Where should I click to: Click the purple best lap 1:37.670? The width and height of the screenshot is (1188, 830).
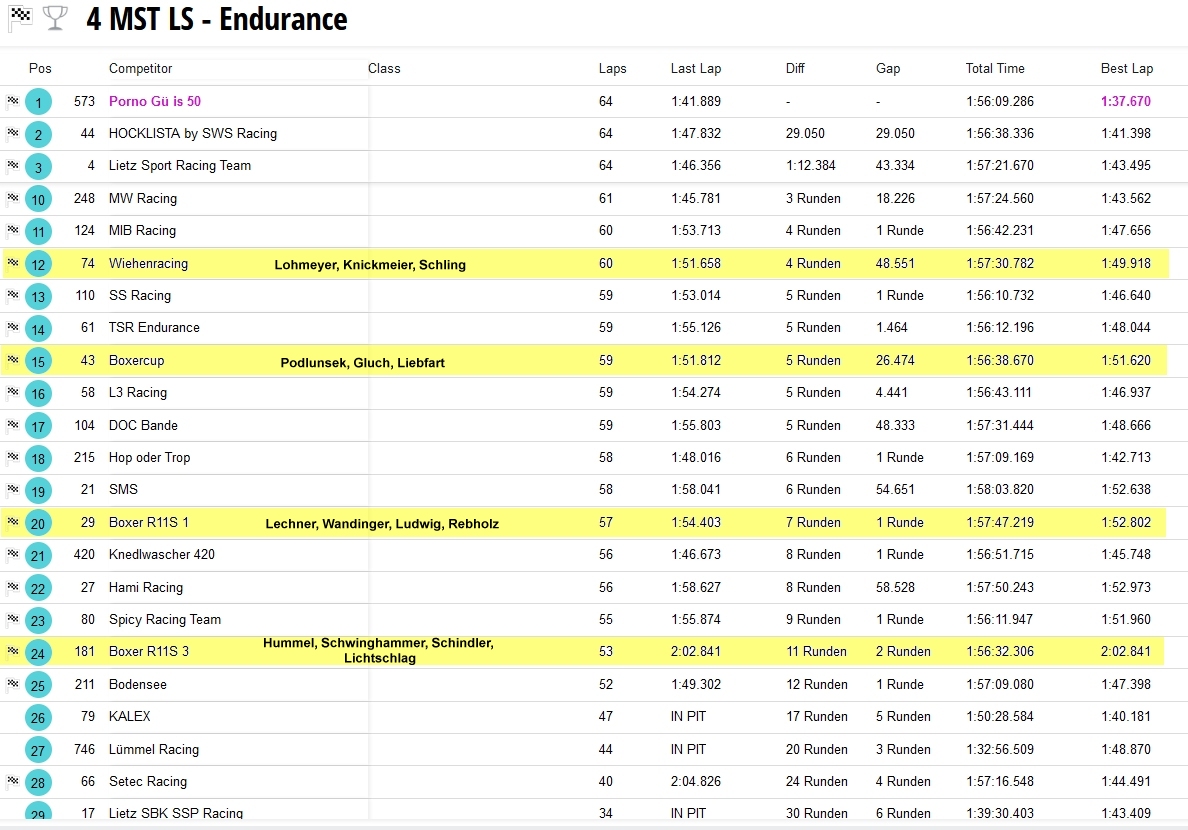coord(1125,102)
